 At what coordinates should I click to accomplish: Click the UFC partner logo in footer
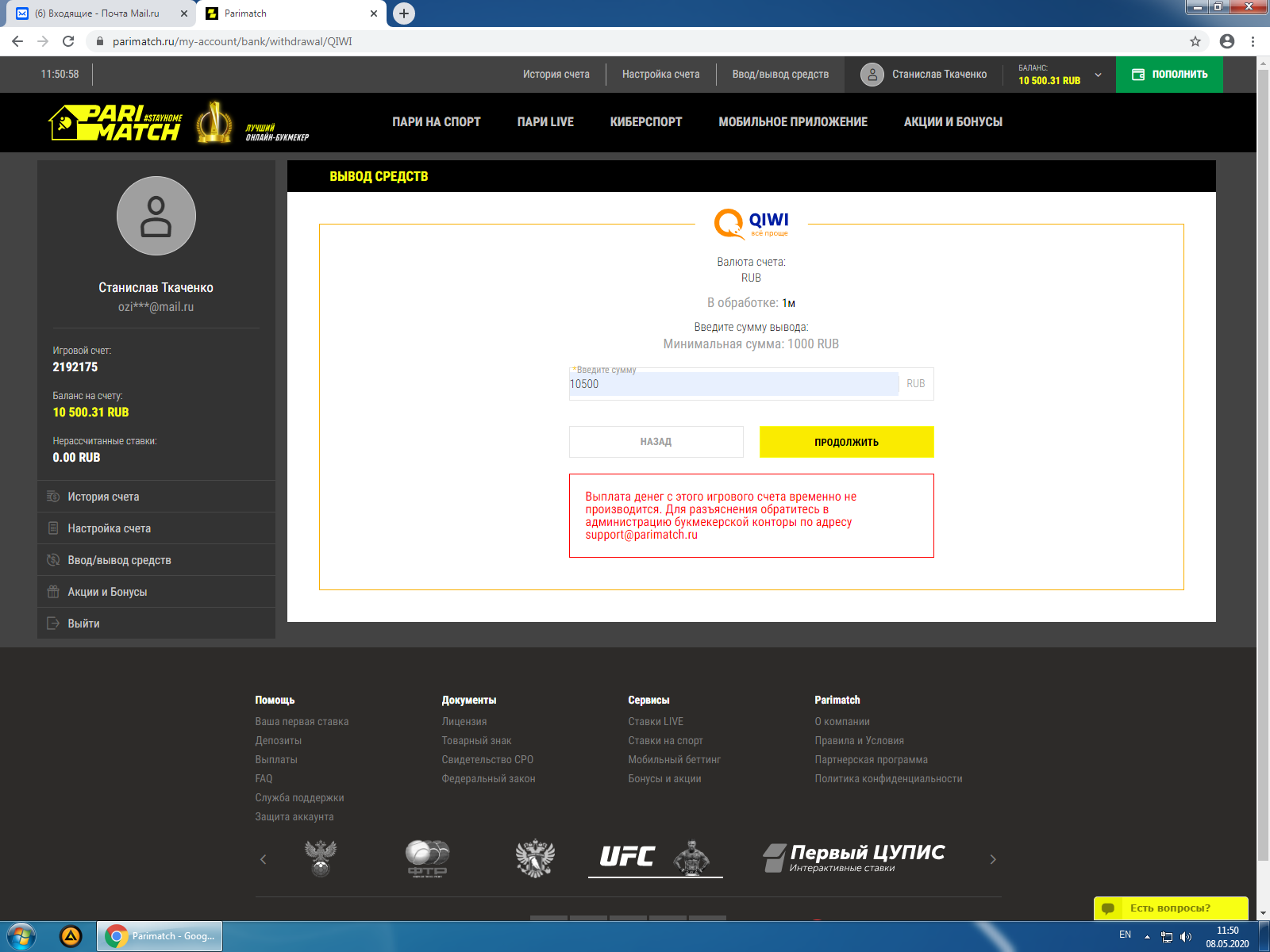click(x=655, y=857)
